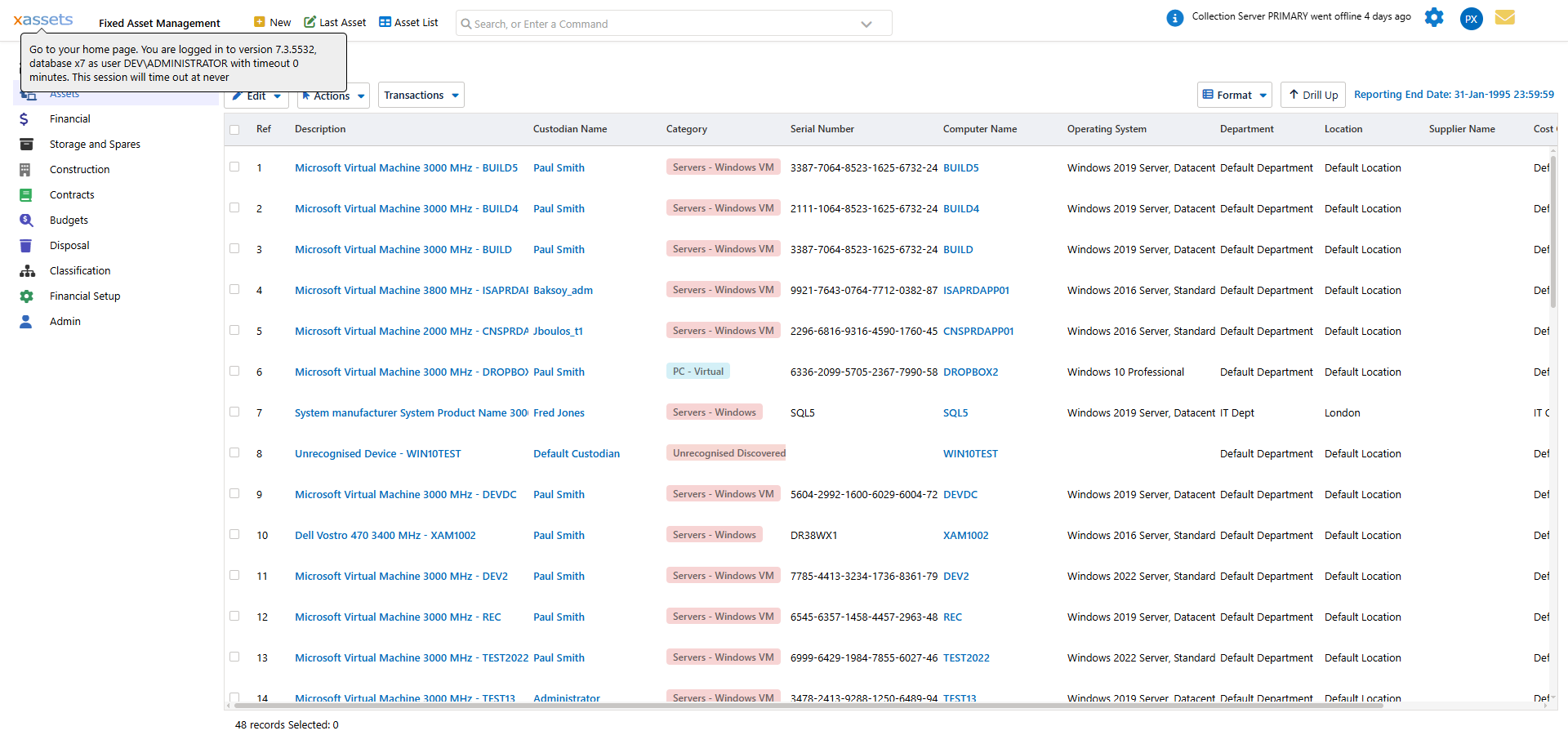Open the Format dropdown menu

click(1234, 96)
